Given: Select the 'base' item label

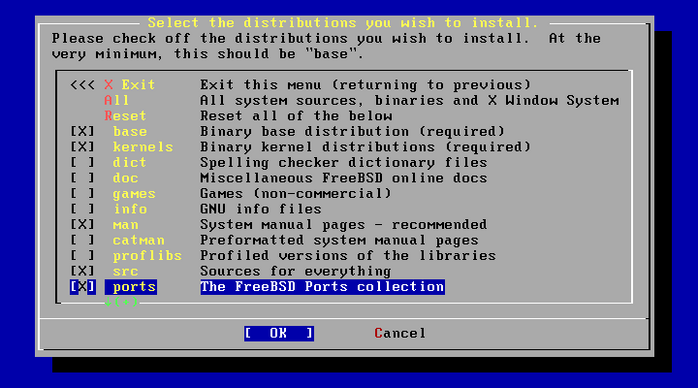Looking at the screenshot, I should click(x=130, y=132).
